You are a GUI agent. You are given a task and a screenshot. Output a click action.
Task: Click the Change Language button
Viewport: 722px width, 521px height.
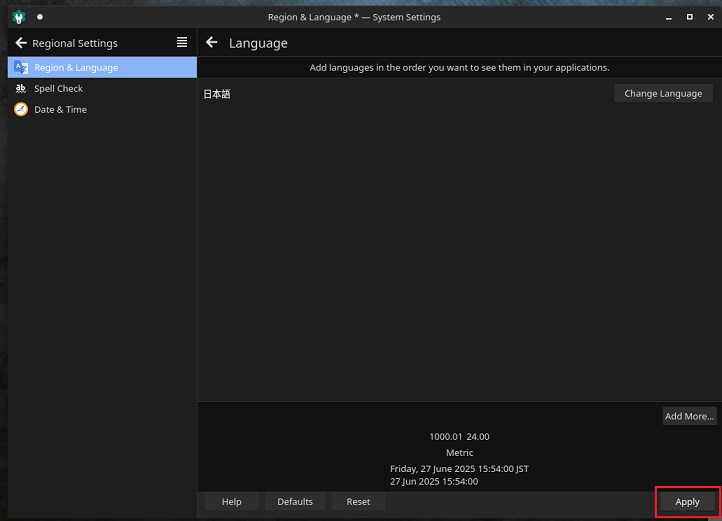pyautogui.click(x=663, y=94)
